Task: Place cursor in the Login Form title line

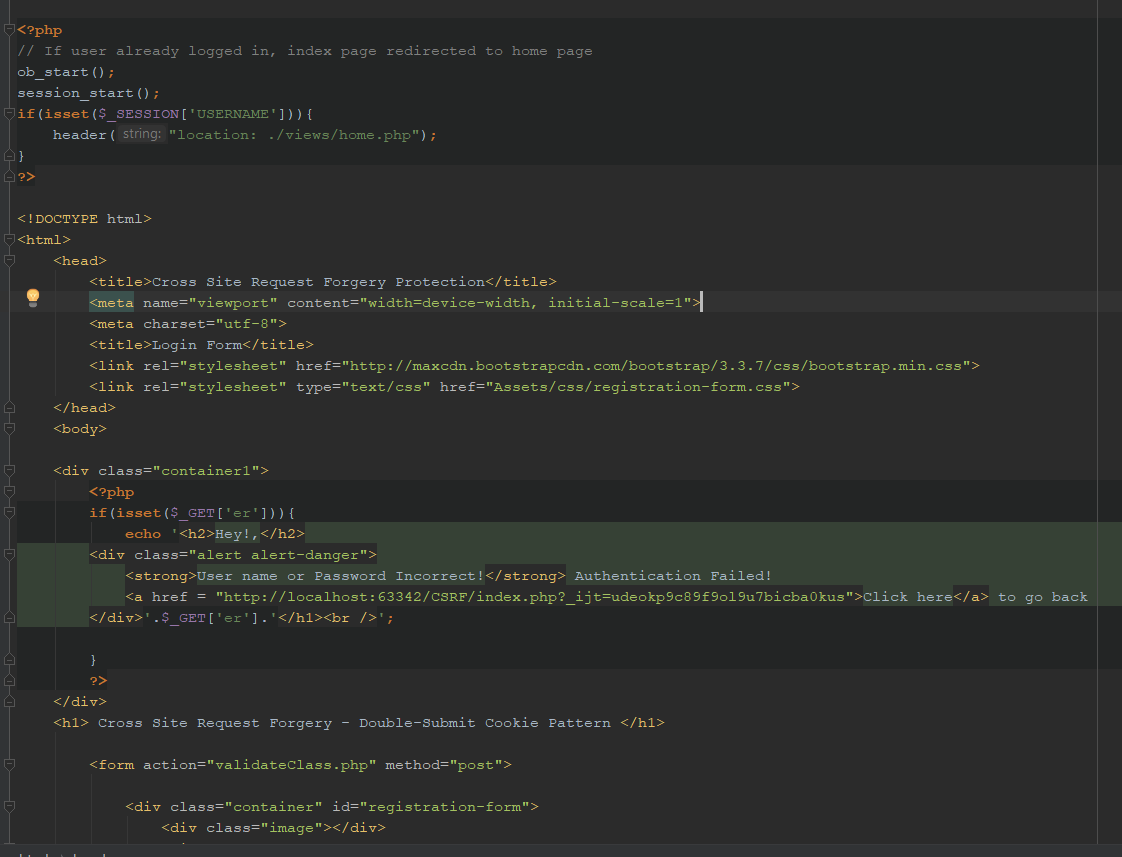Action: (x=200, y=344)
